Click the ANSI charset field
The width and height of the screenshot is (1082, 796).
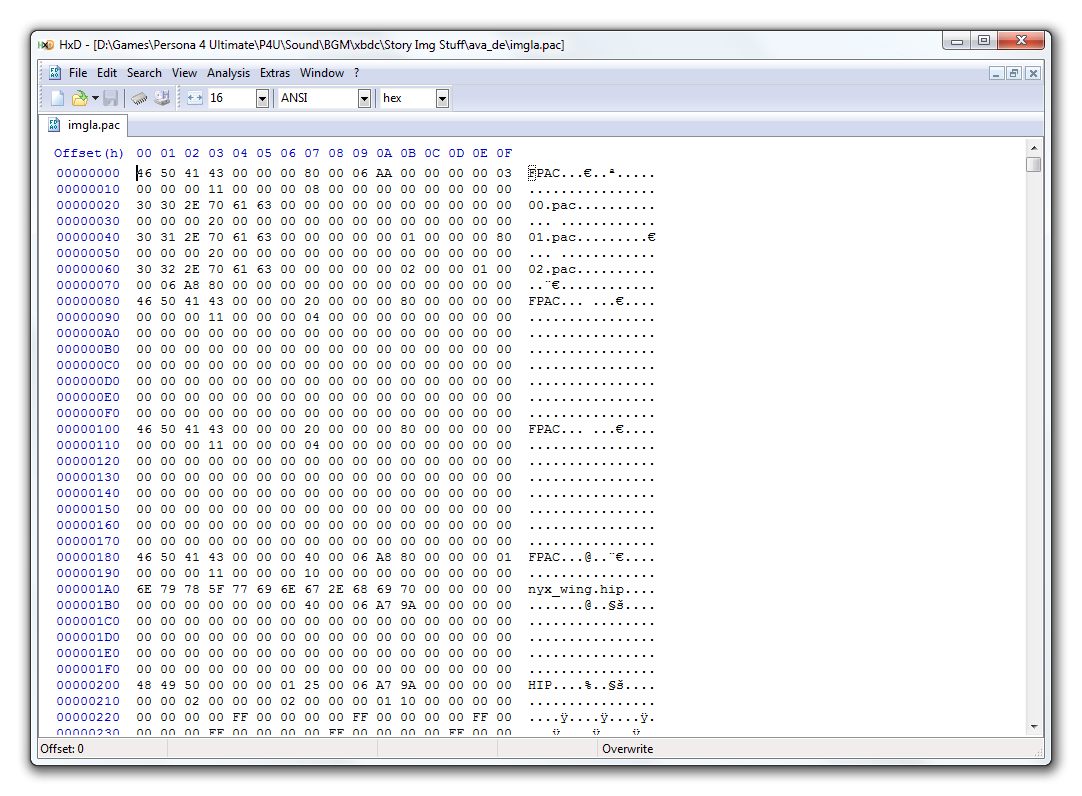click(x=318, y=98)
